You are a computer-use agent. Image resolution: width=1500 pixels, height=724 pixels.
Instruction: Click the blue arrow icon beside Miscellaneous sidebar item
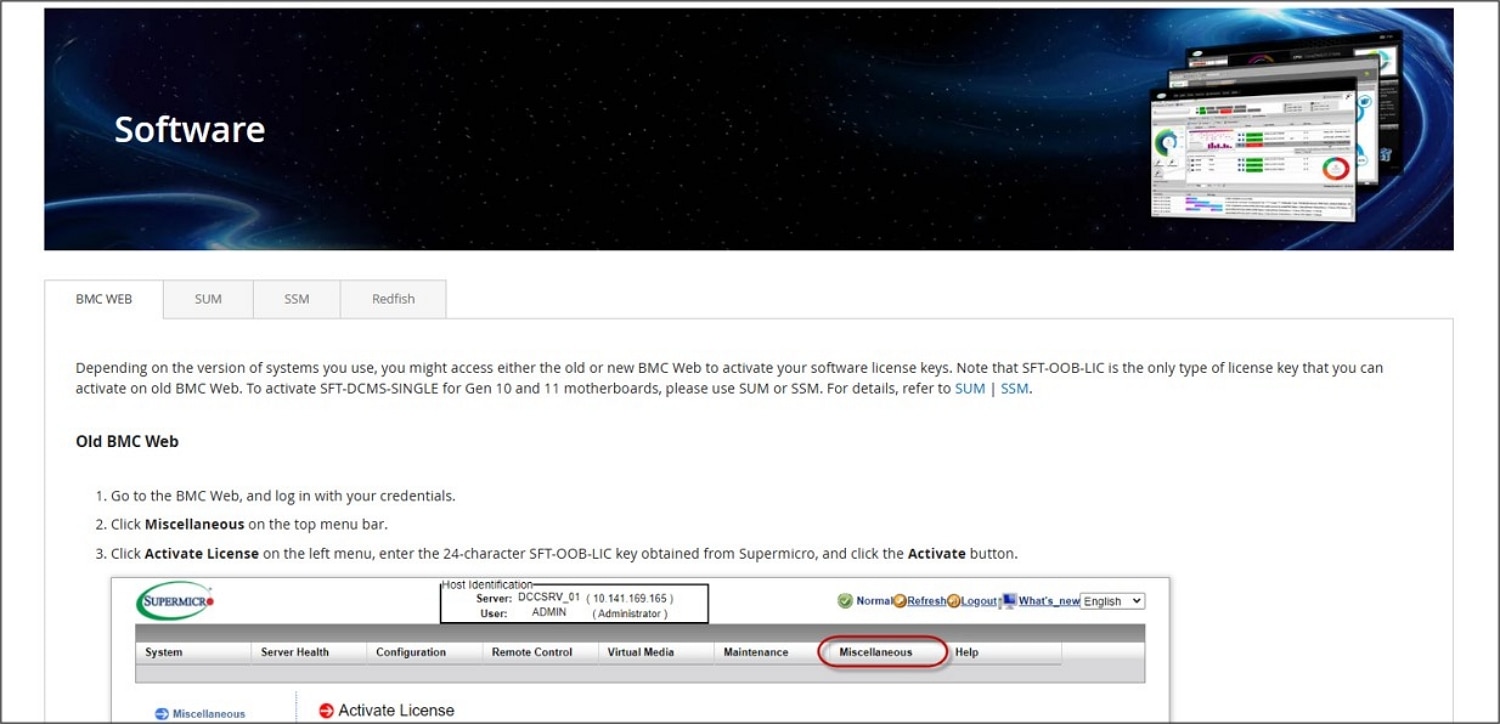[x=162, y=714]
